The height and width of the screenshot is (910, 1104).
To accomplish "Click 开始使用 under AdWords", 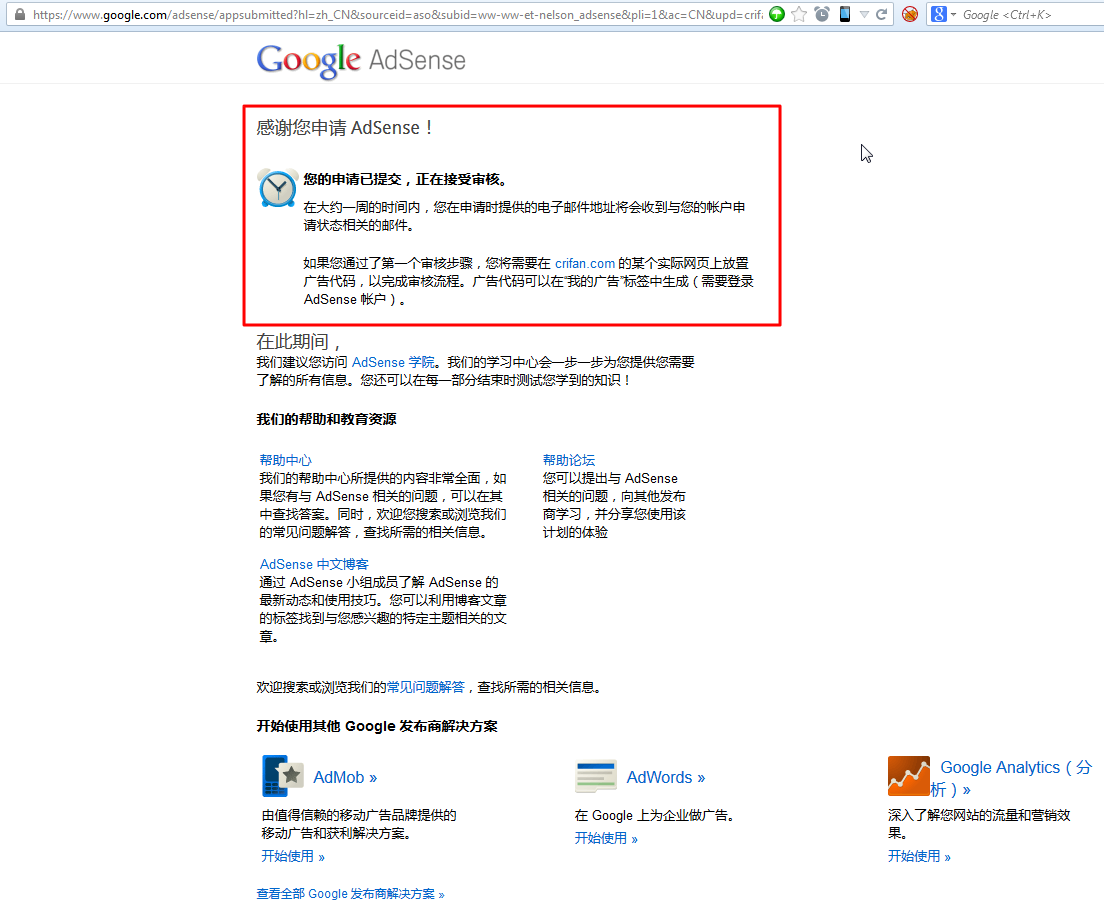I will click(x=606, y=838).
